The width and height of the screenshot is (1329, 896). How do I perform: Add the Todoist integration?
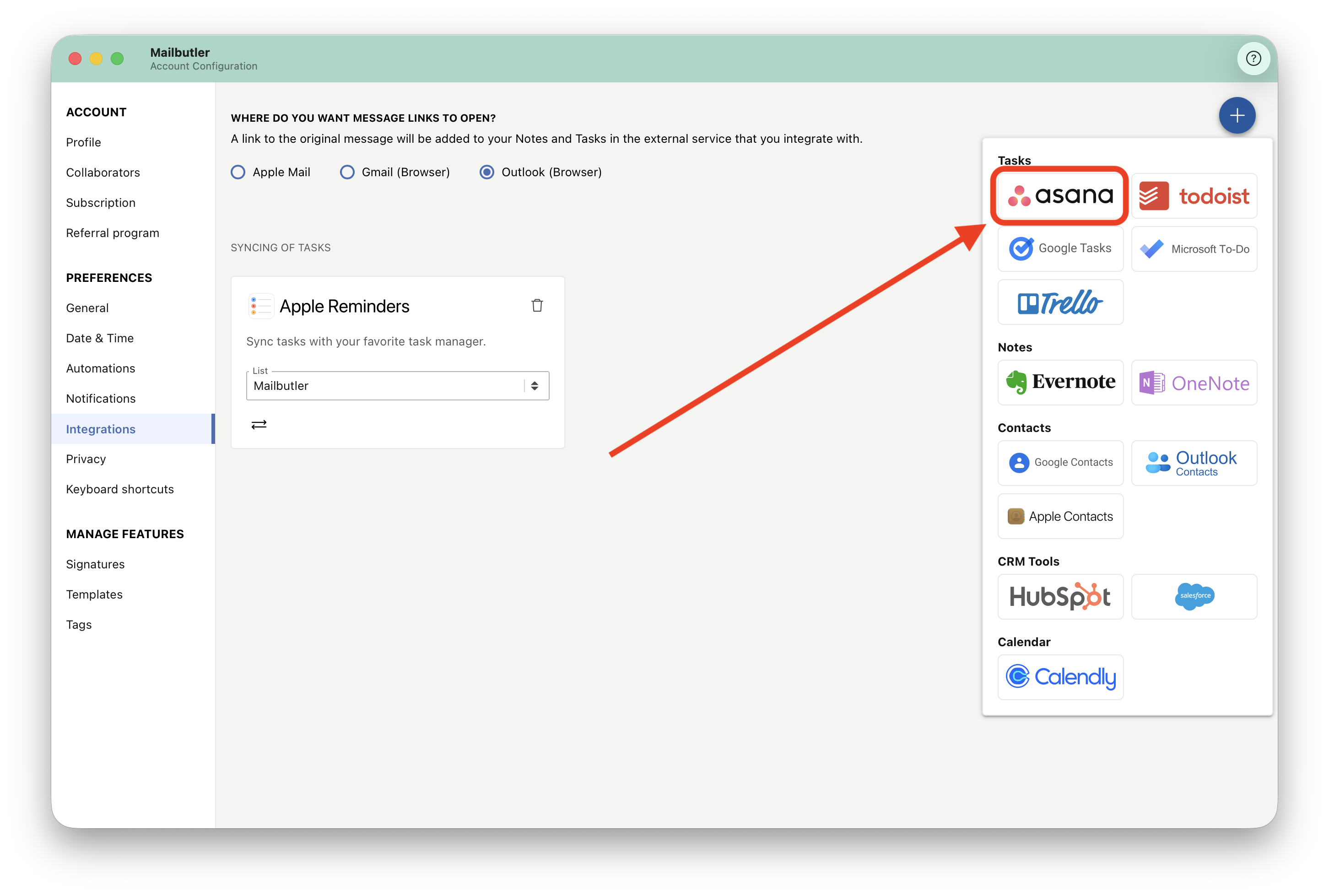[x=1194, y=195]
